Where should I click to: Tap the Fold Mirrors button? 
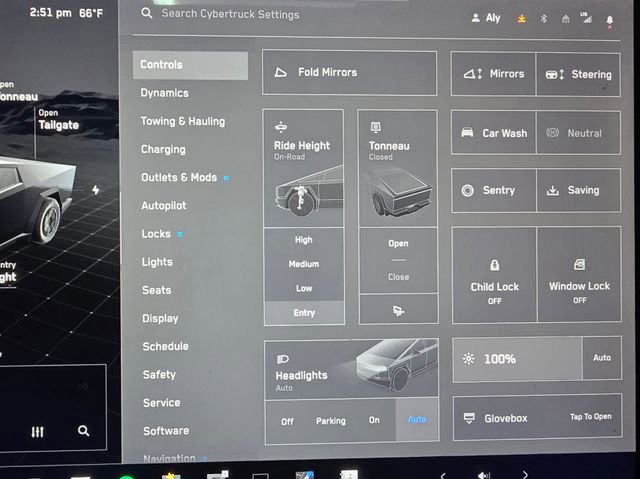(349, 73)
